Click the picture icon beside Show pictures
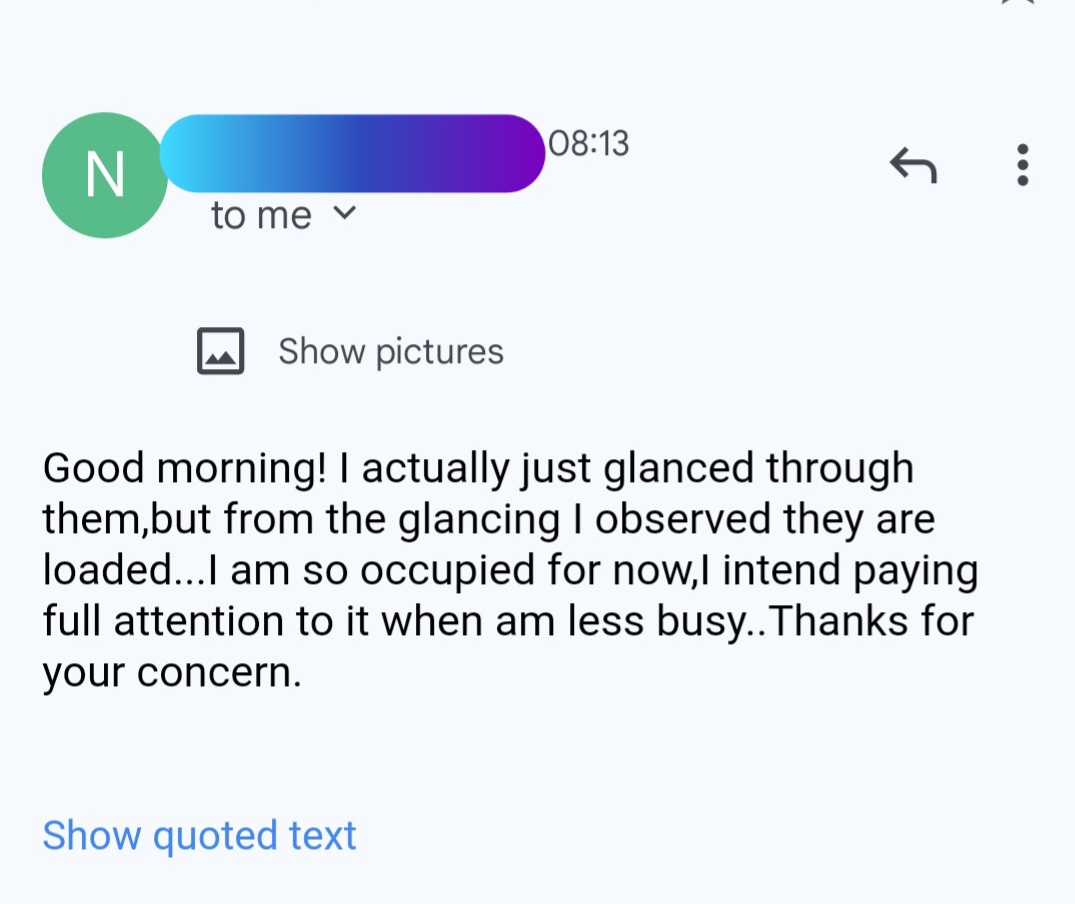This screenshot has height=904, width=1075. (220, 351)
